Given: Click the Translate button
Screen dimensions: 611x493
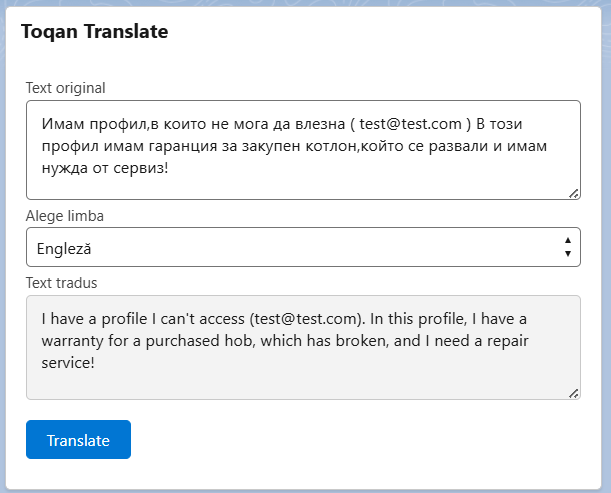Looking at the screenshot, I should (x=78, y=440).
